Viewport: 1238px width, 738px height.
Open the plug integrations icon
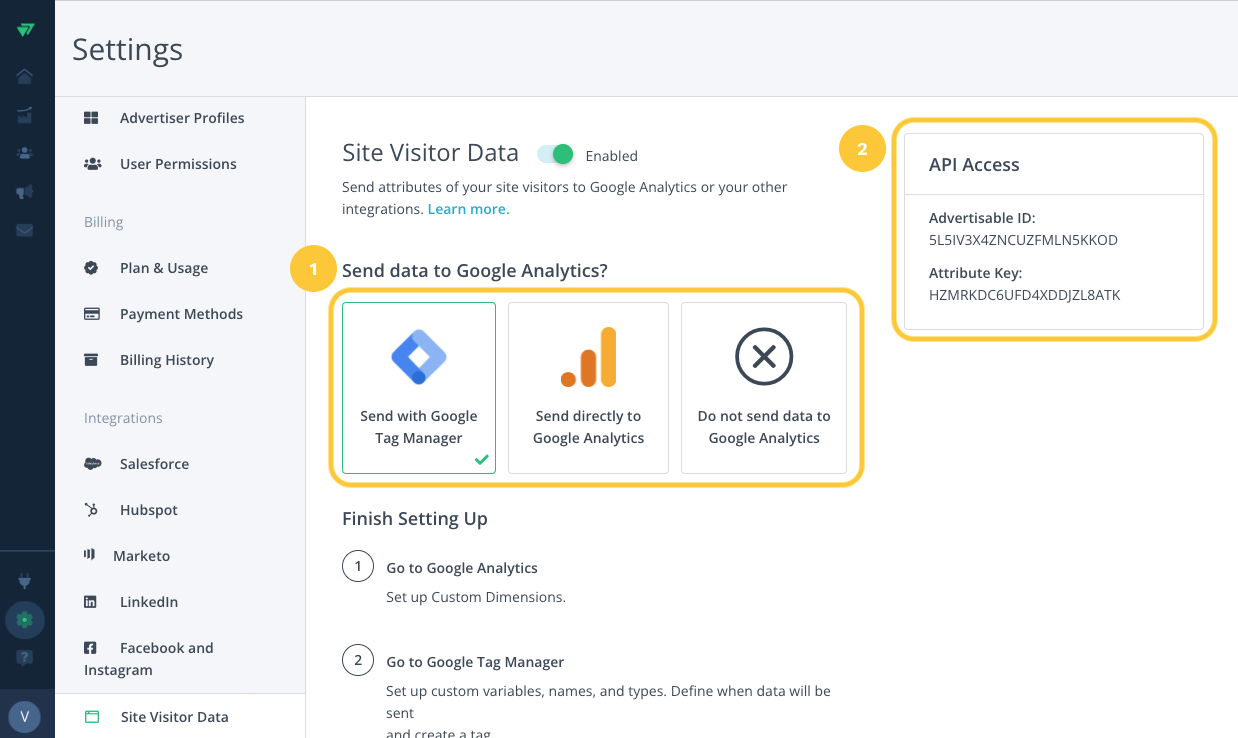[x=25, y=580]
